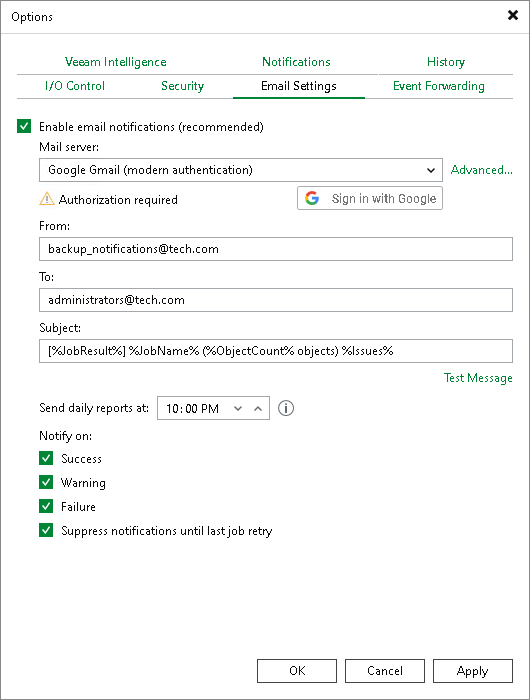Decrease daily report time with down arrow
This screenshot has width=530, height=700.
click(238, 408)
